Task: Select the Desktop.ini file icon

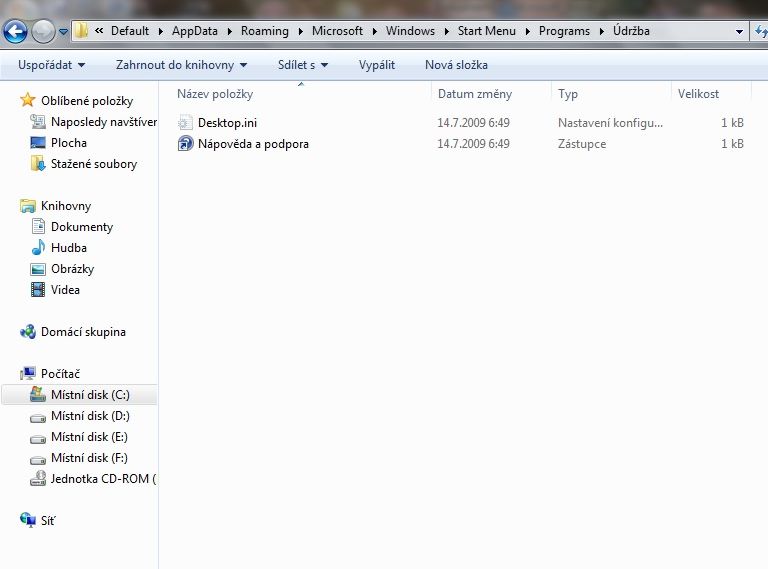Action: [x=185, y=122]
